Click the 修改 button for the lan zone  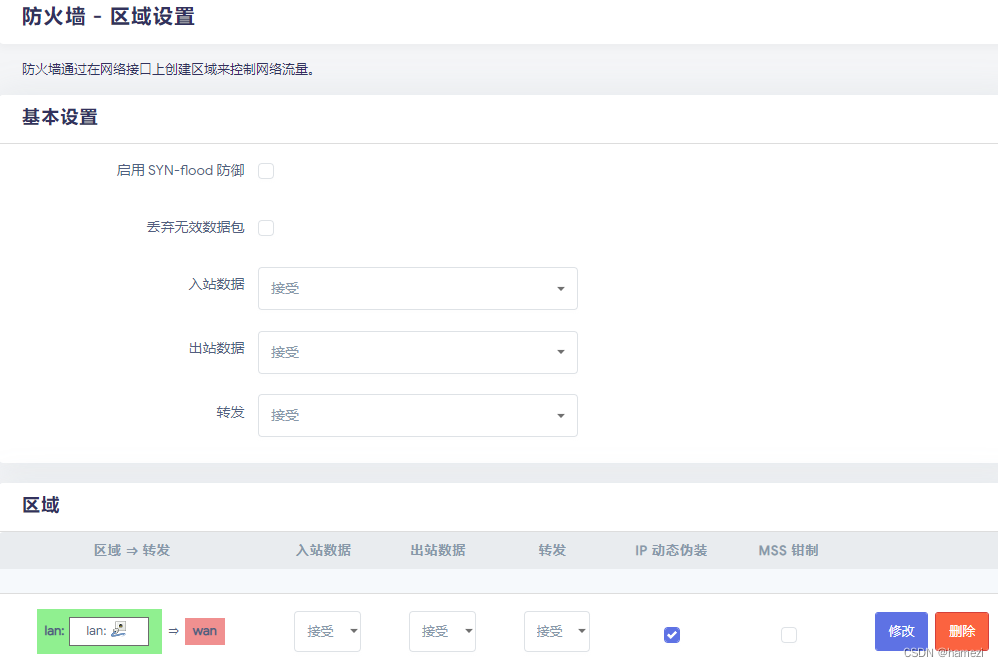pos(901,631)
